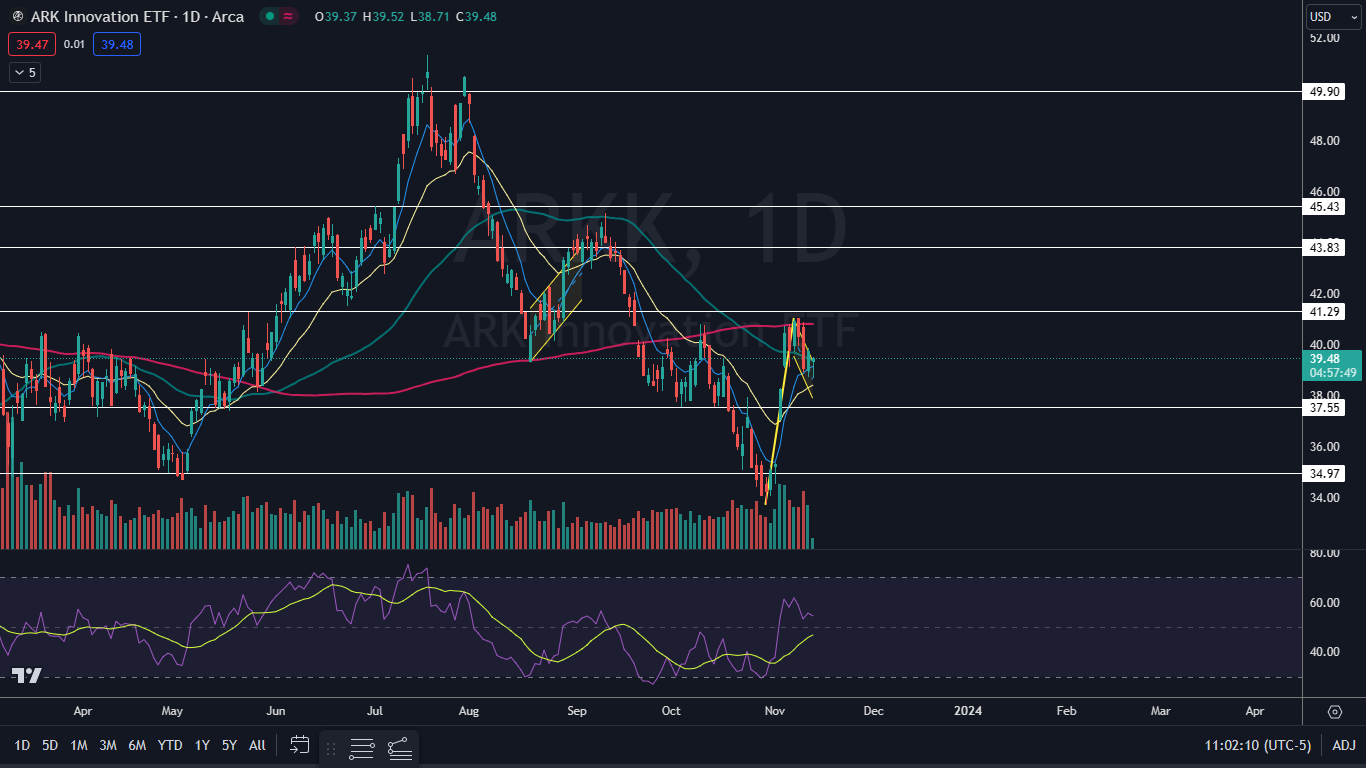1366x768 pixels.
Task: Click the L38.71 low value in legend
Action: point(429,17)
